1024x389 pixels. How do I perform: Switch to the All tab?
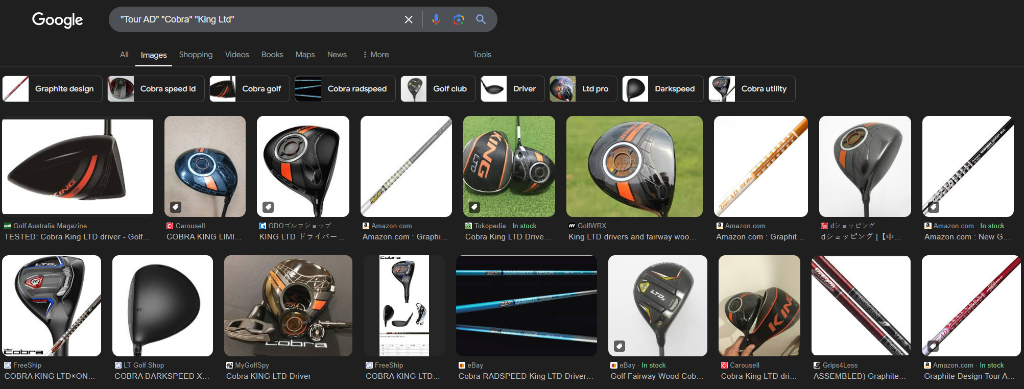(124, 55)
